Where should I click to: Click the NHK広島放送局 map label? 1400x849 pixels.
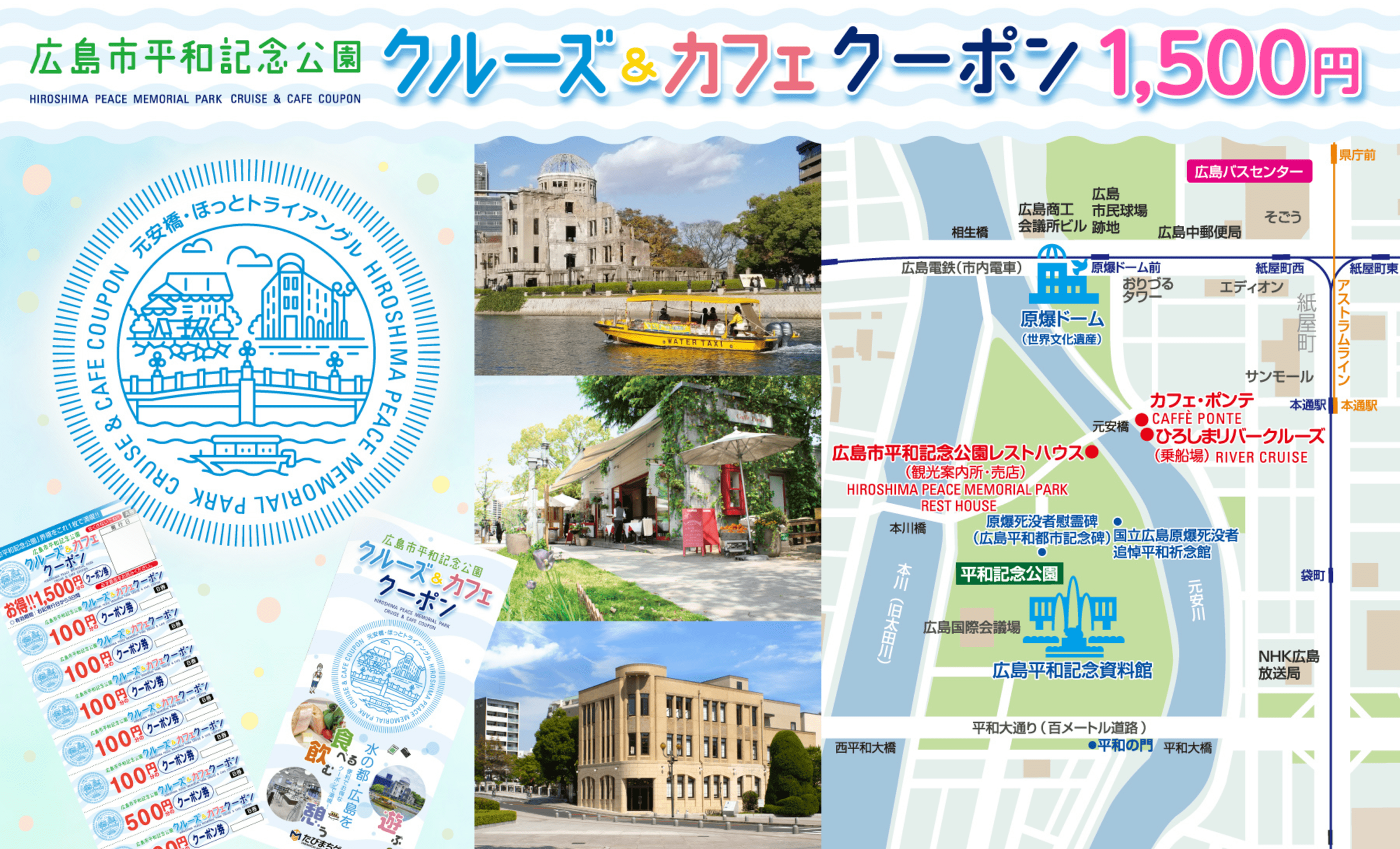click(x=1288, y=665)
